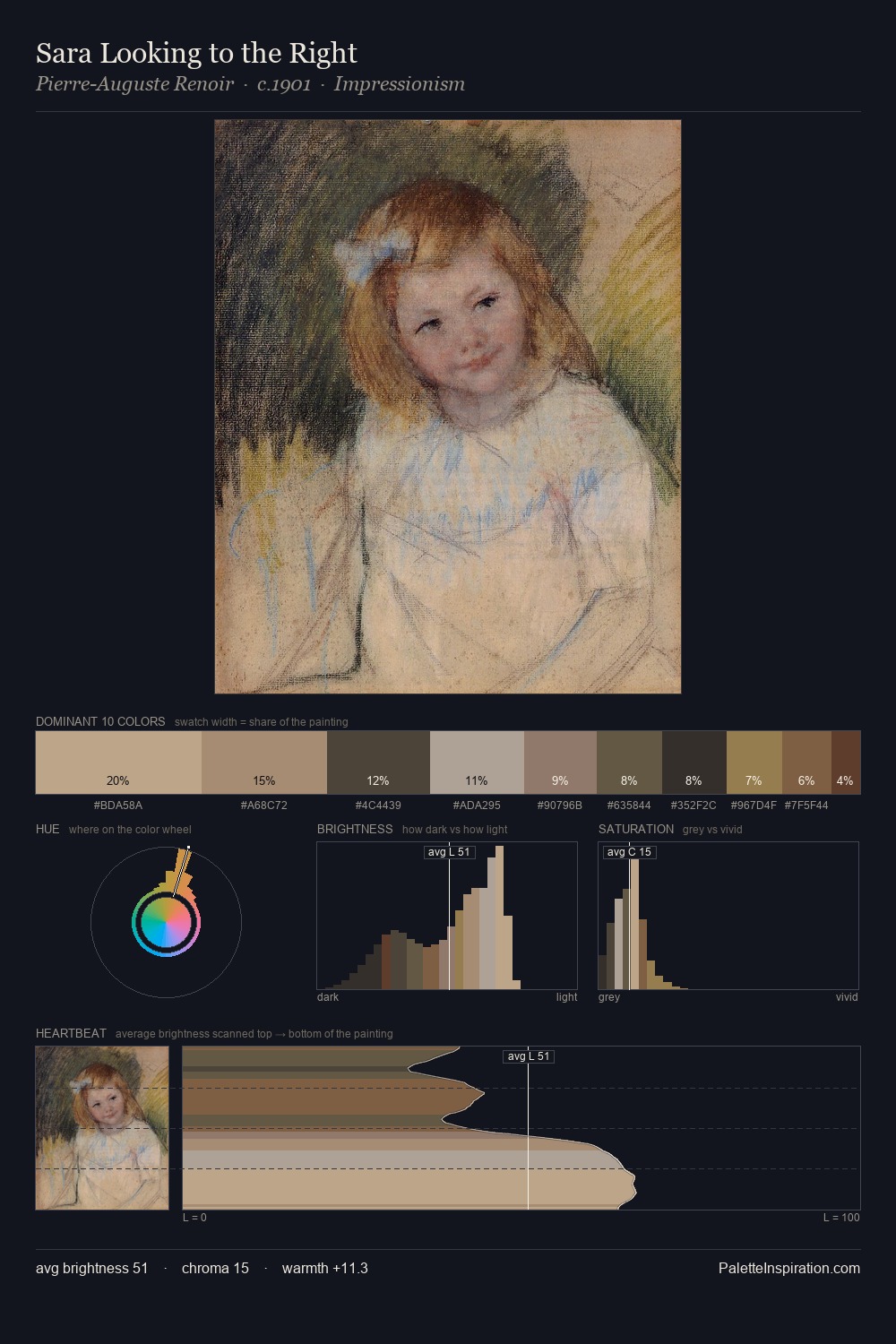
Task: Click the 'light' label under Brightness chart
Action: pyautogui.click(x=566, y=997)
